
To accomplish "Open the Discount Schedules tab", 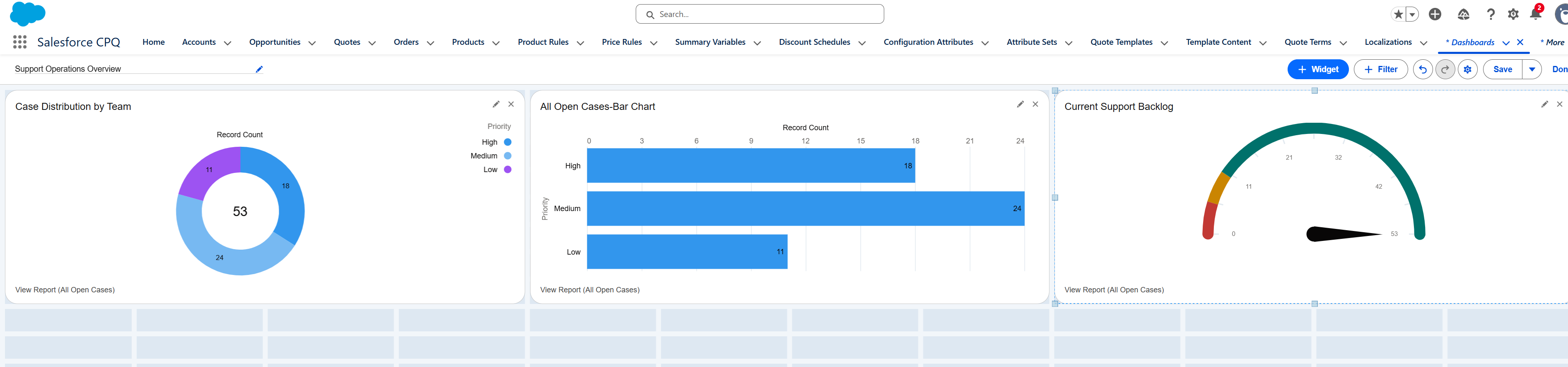I will coord(814,42).
